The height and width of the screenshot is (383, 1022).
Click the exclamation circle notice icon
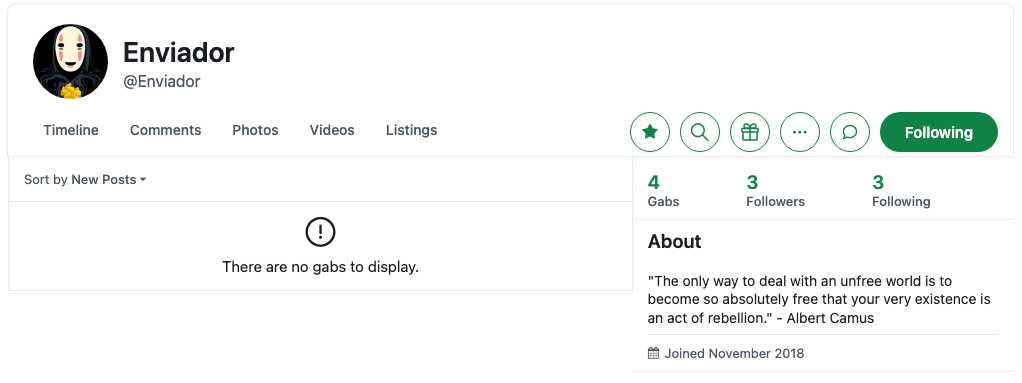pos(320,232)
